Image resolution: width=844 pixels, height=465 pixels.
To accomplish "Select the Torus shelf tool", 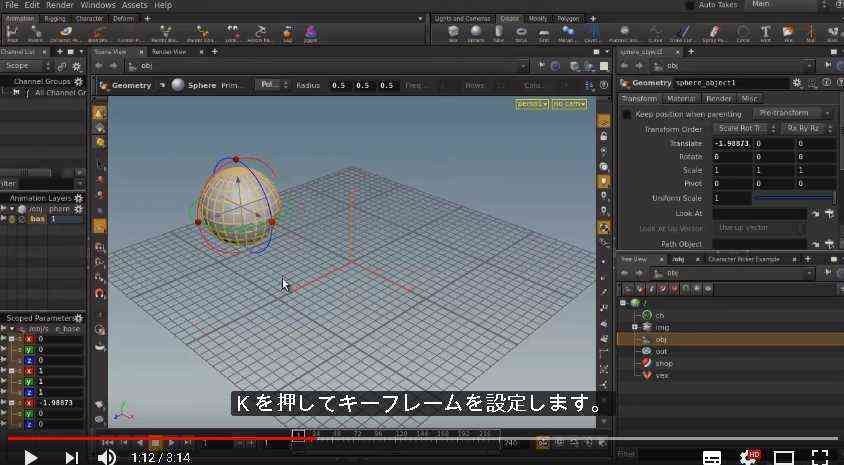I will tap(521, 33).
